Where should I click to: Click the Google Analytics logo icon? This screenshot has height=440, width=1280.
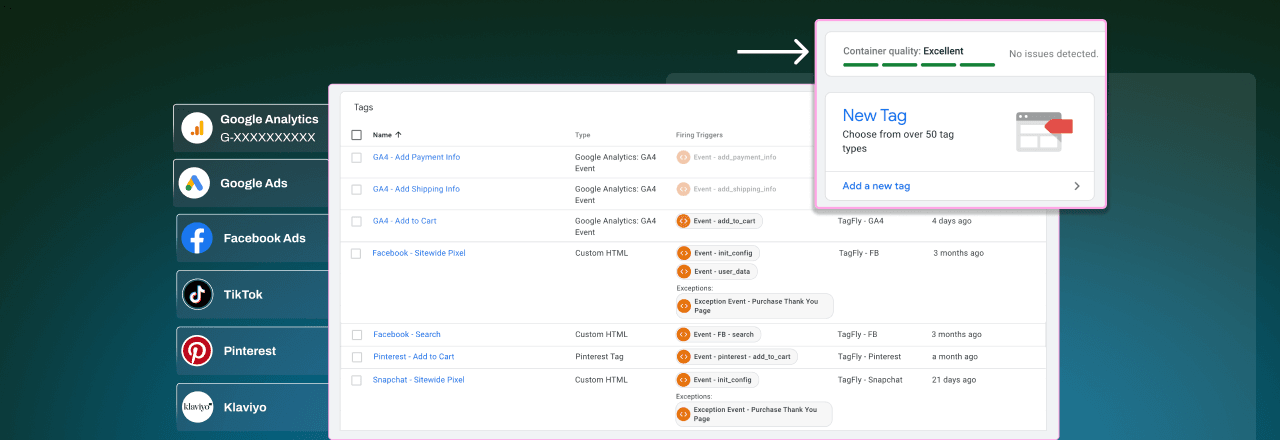pos(198,128)
